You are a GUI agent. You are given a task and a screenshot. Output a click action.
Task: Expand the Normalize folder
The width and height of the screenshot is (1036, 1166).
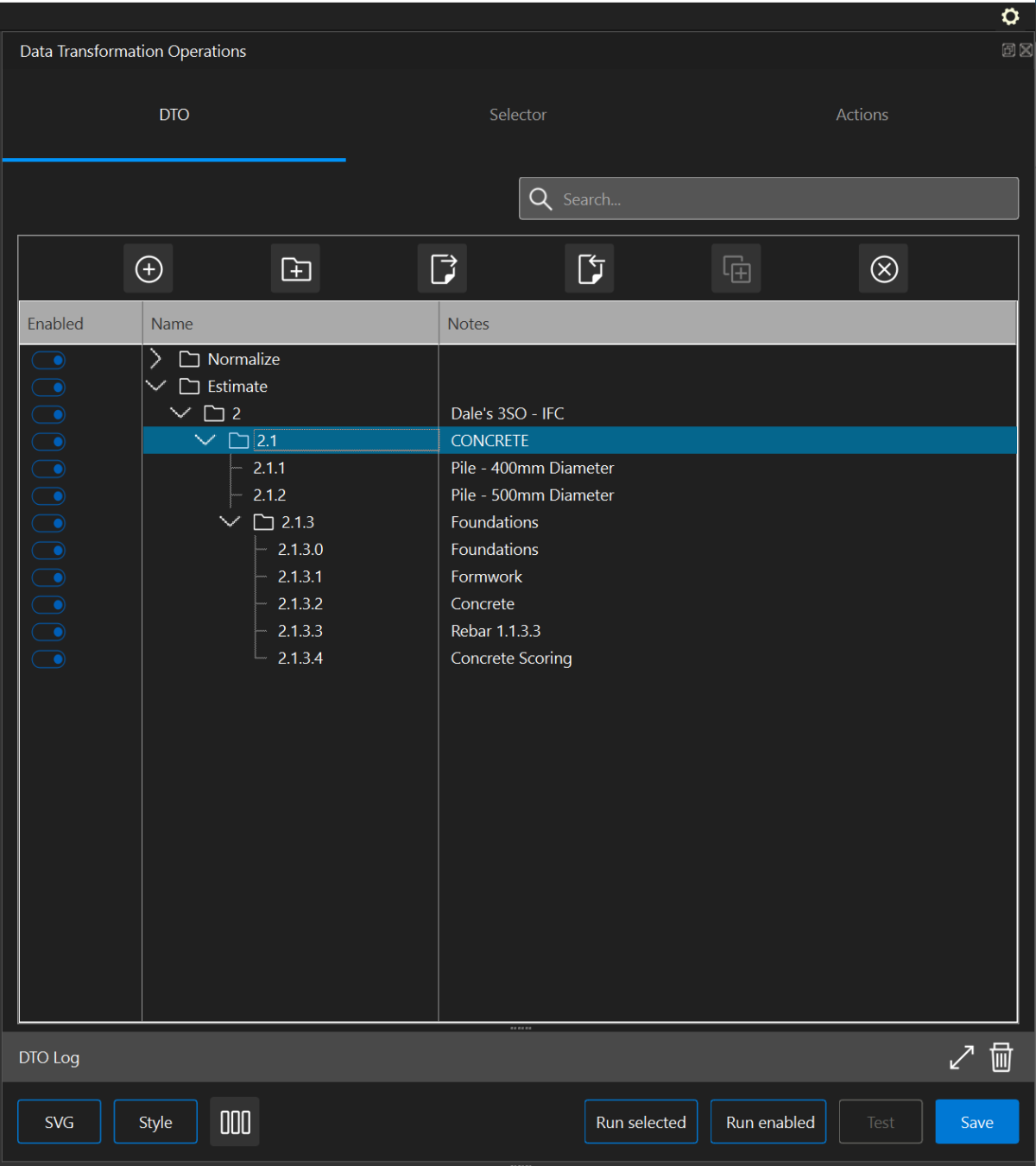[156, 359]
